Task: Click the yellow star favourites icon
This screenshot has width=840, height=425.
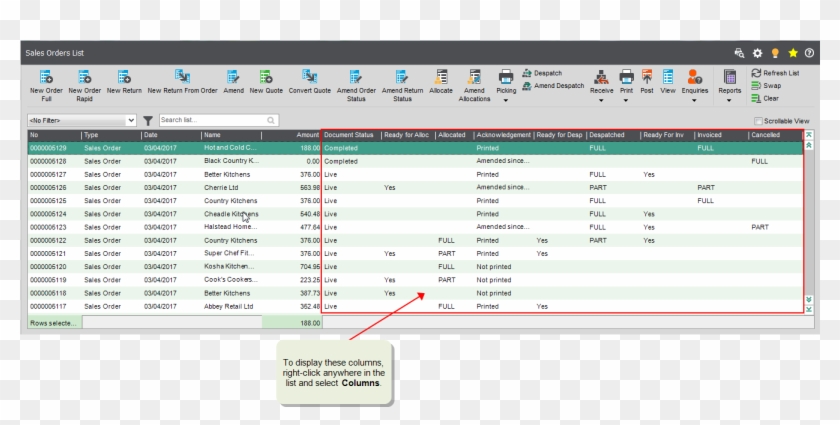Action: (793, 53)
